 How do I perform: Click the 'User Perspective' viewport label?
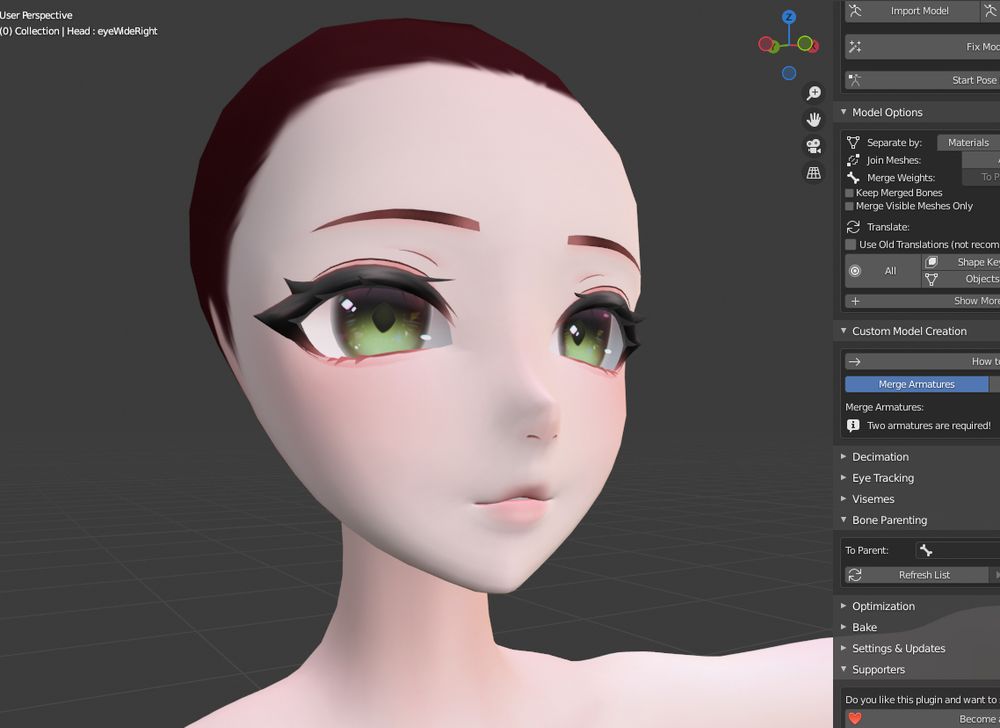(x=36, y=15)
